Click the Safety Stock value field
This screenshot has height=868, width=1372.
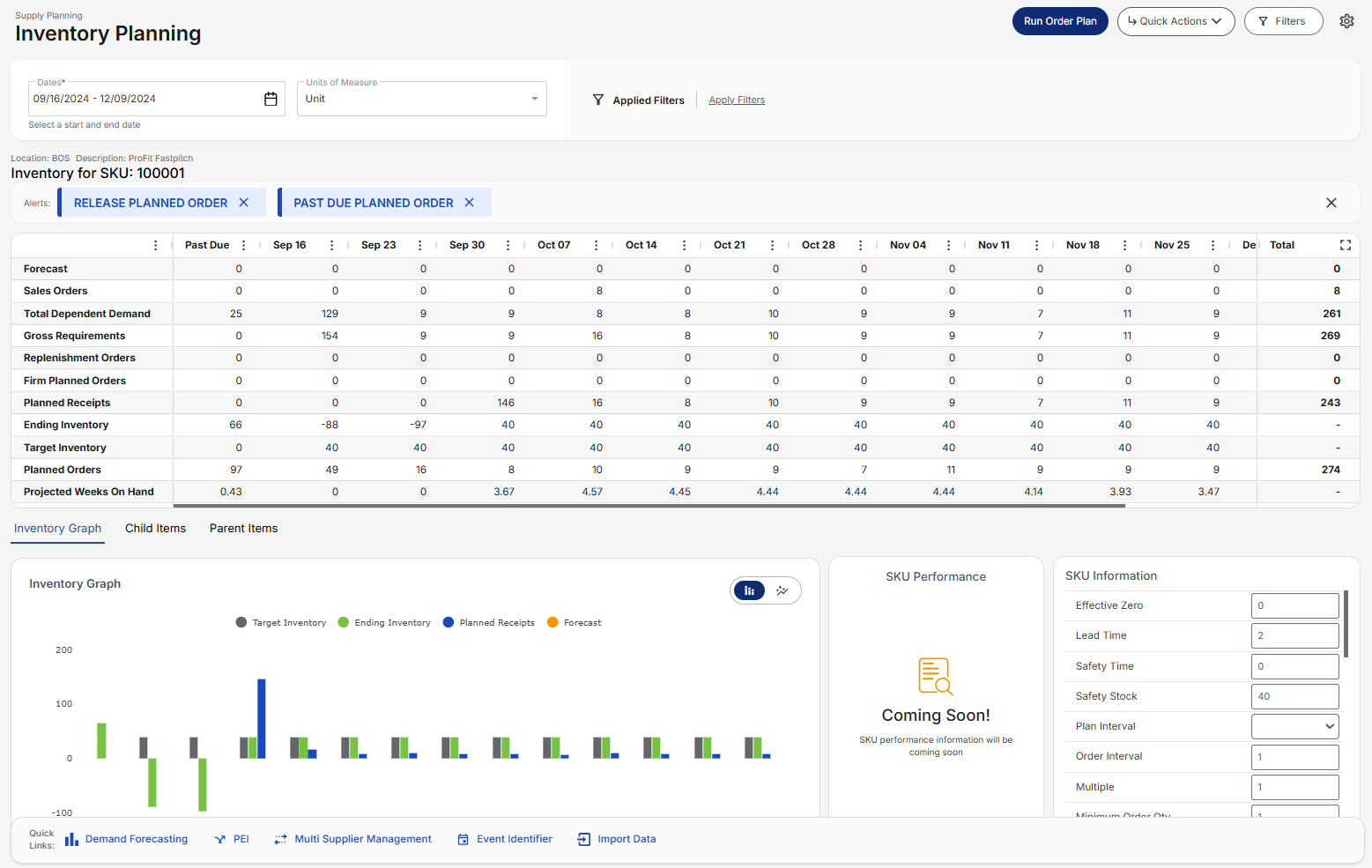[x=1294, y=696]
